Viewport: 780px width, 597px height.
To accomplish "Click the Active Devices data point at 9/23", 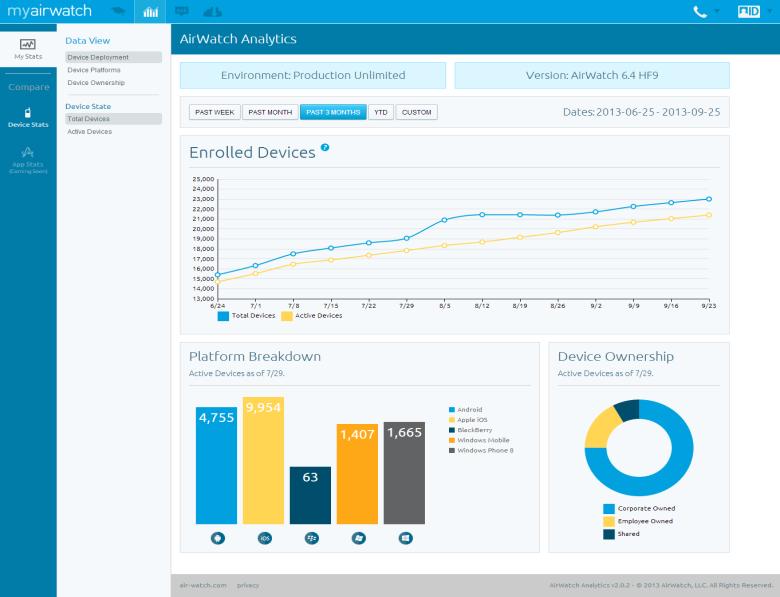I will click(709, 215).
